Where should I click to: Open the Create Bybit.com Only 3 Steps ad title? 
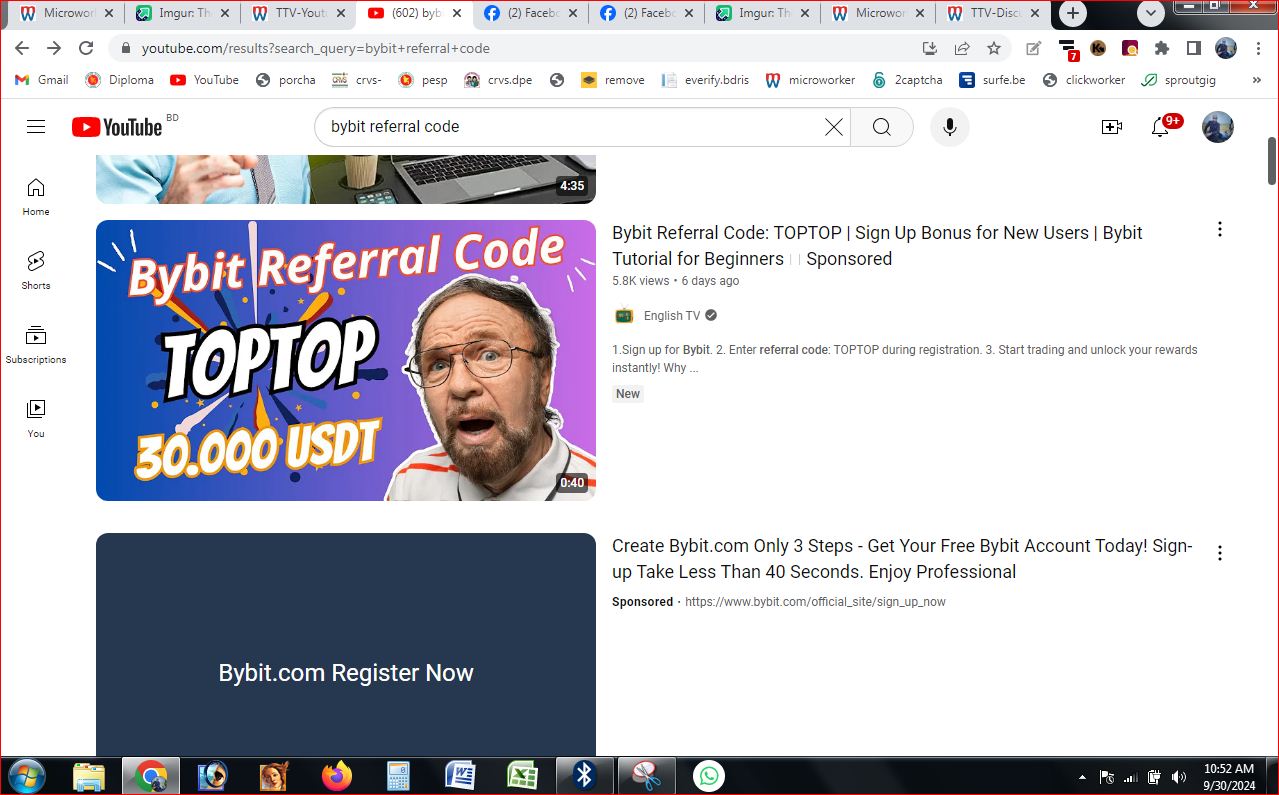click(x=902, y=558)
